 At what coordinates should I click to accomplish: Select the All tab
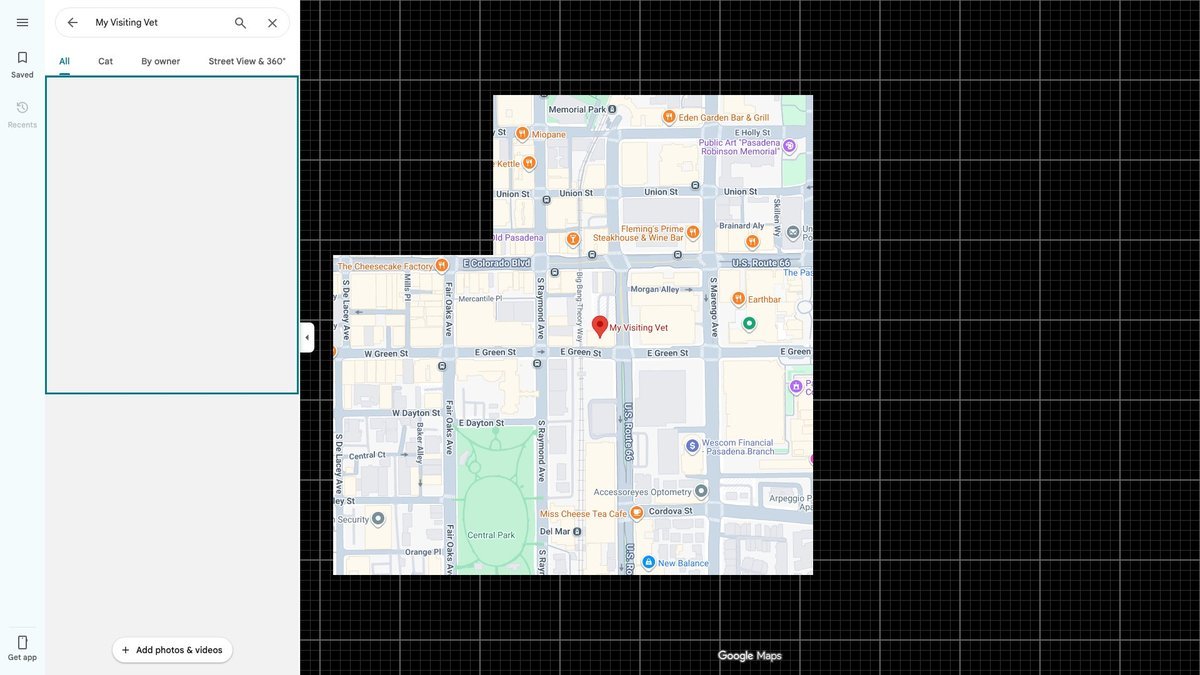(x=64, y=61)
